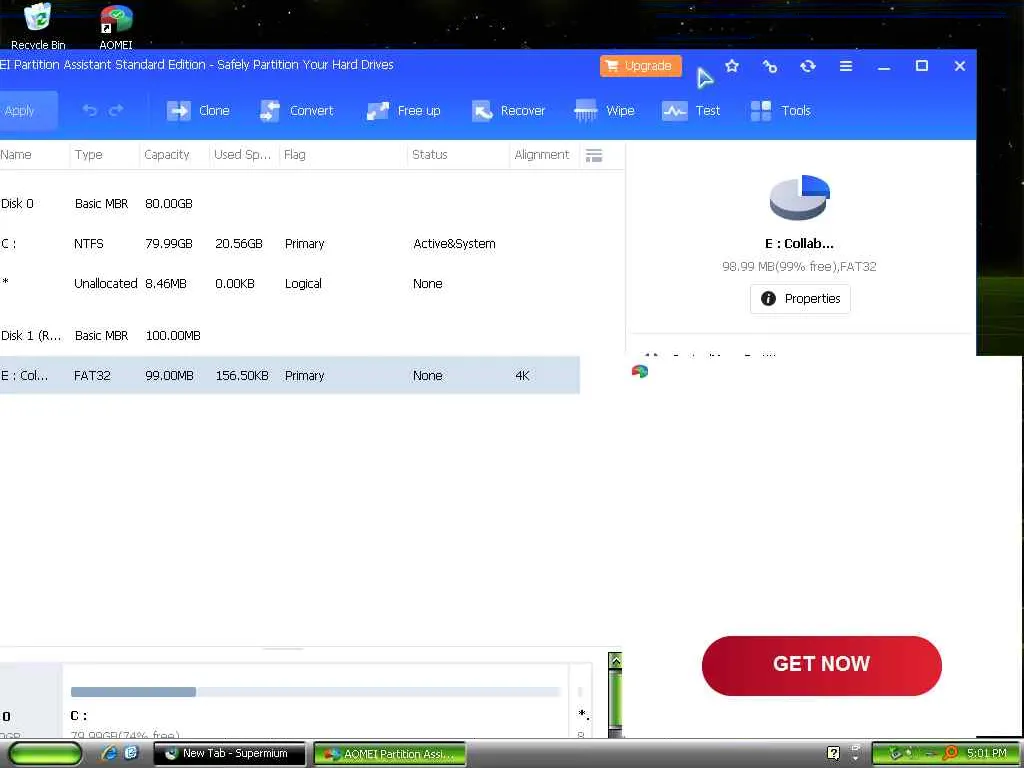Screen dimensions: 1024x768
Task: Click the Status column header
Action: 430,155
